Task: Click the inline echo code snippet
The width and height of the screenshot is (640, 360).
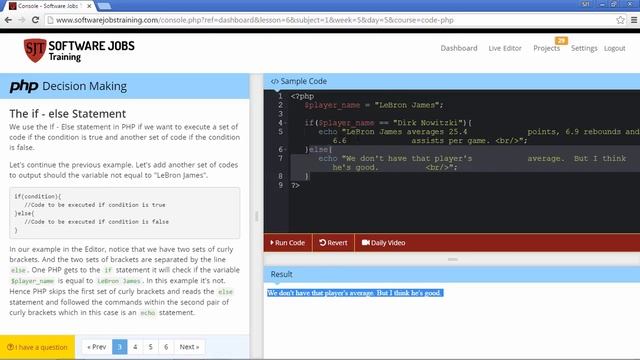Action: pyautogui.click(x=147, y=313)
